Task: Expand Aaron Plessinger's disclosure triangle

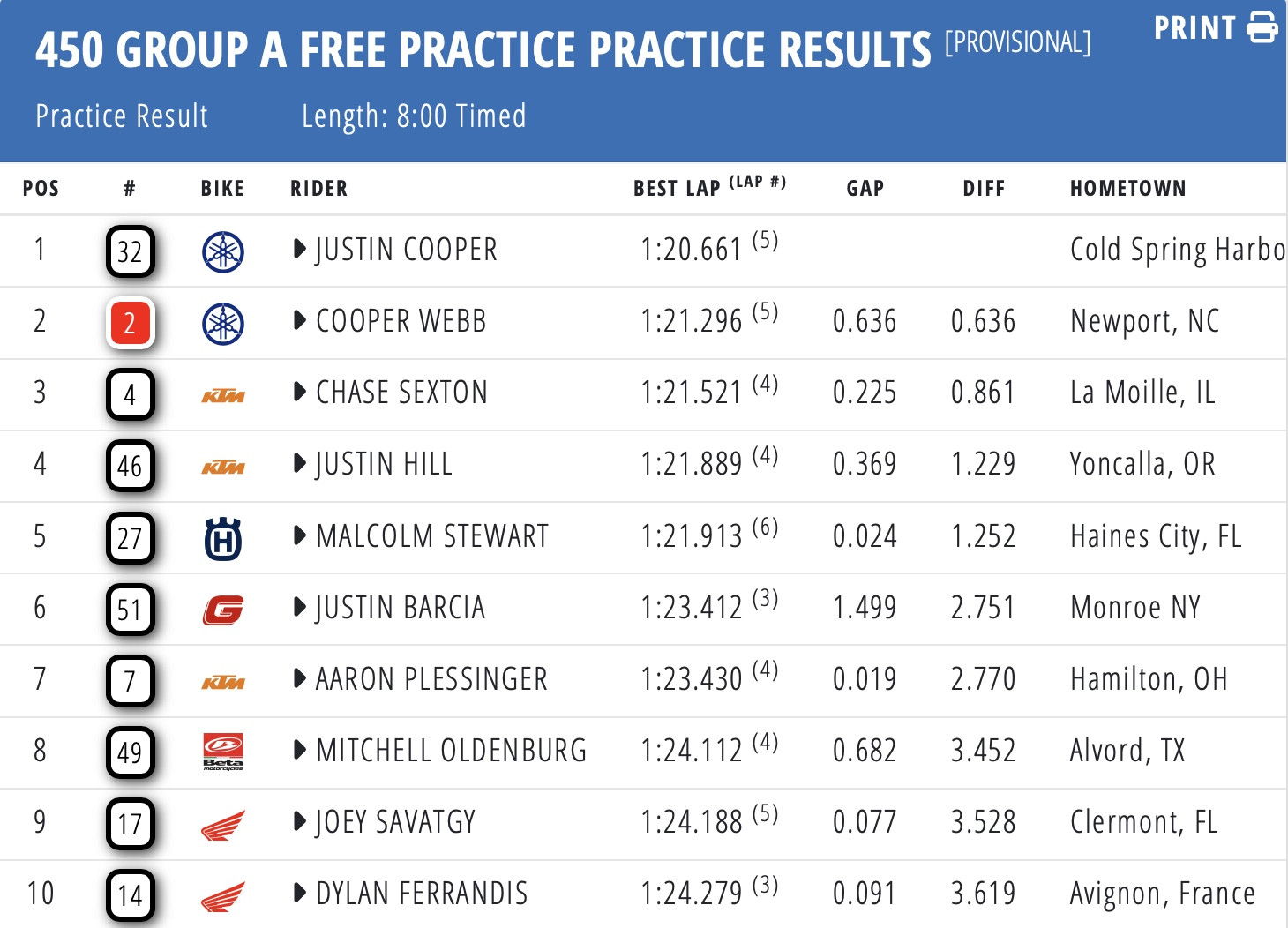Action: [300, 679]
